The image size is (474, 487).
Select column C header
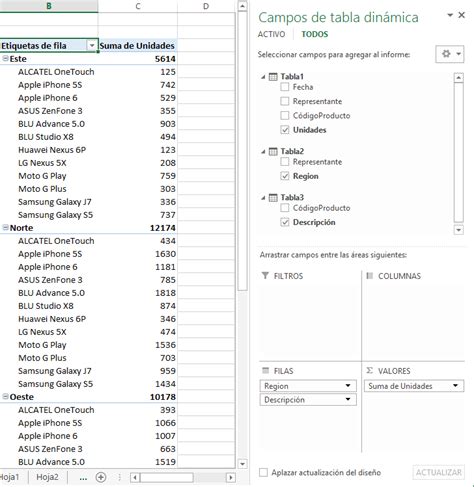138,6
